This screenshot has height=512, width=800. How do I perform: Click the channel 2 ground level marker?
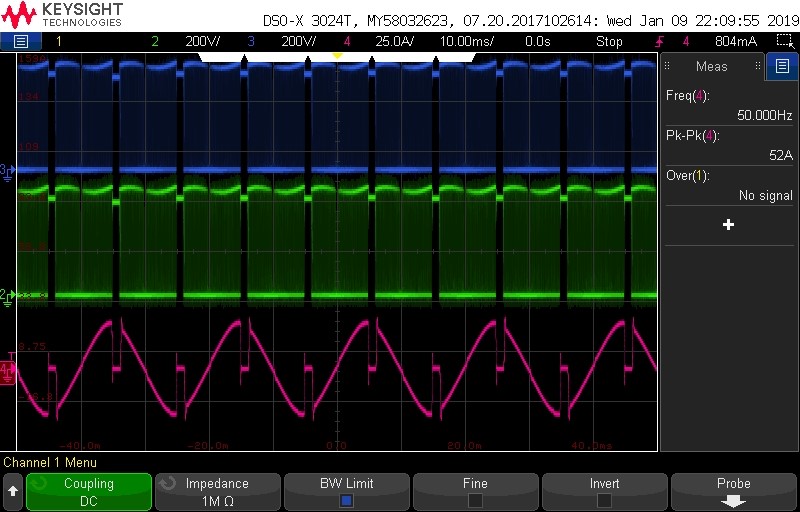point(7,296)
